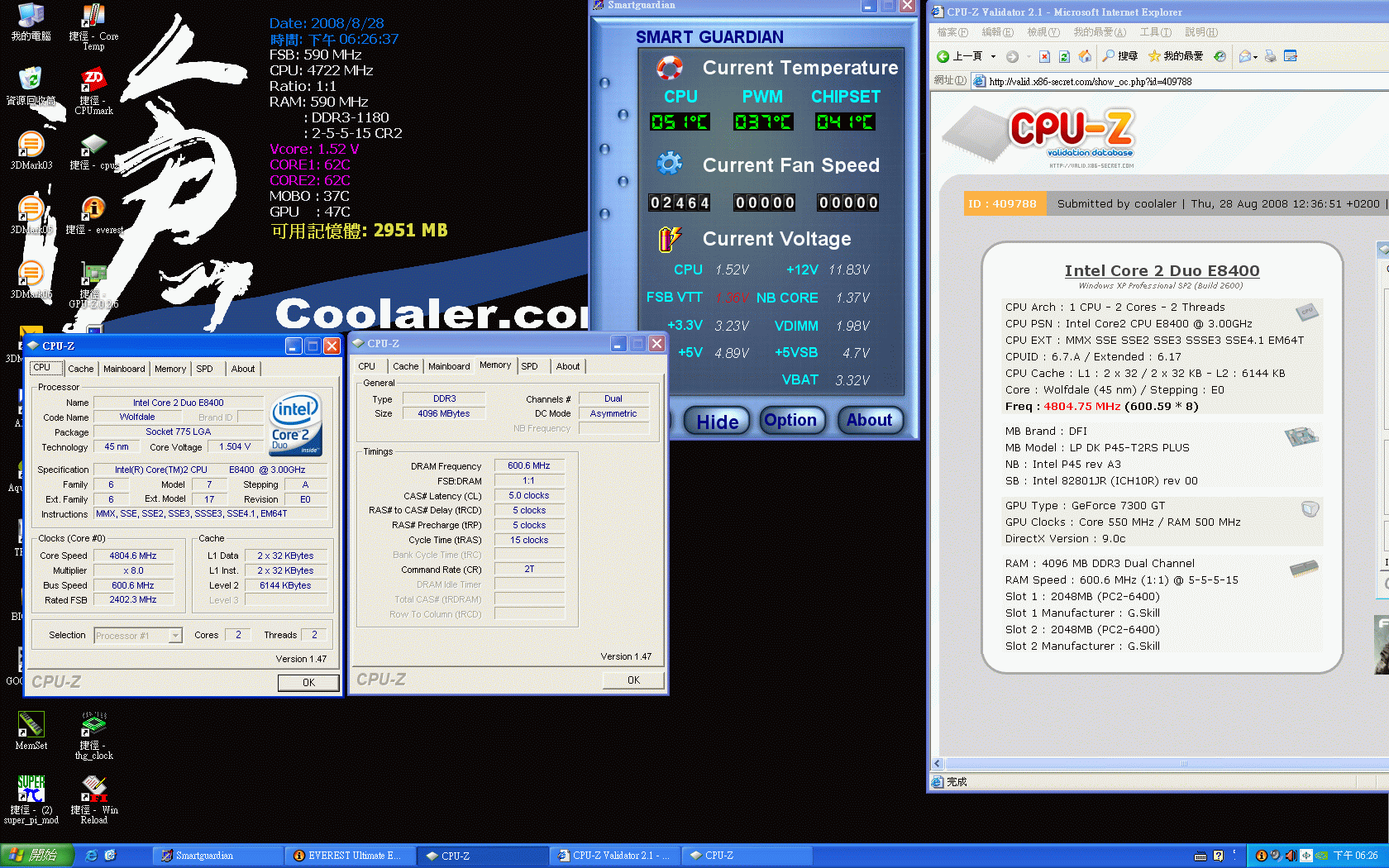Click IE address bar URL field
Viewport: 1389px width, 868px height.
tap(1178, 81)
